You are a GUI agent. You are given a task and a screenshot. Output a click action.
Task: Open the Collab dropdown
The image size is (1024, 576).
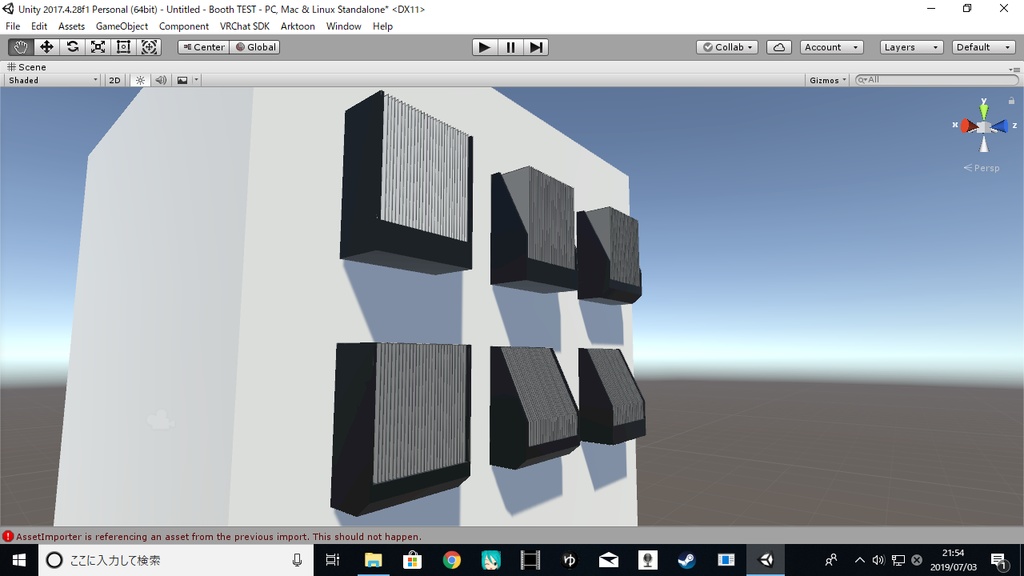[728, 47]
